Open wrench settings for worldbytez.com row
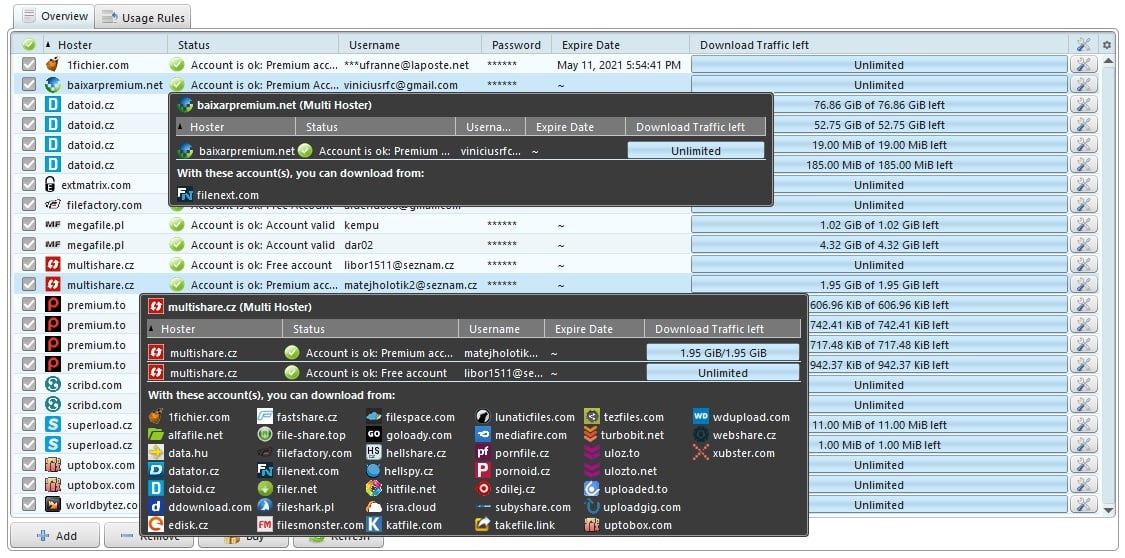Screen dimensions: 1125x558 pyautogui.click(x=1083, y=505)
